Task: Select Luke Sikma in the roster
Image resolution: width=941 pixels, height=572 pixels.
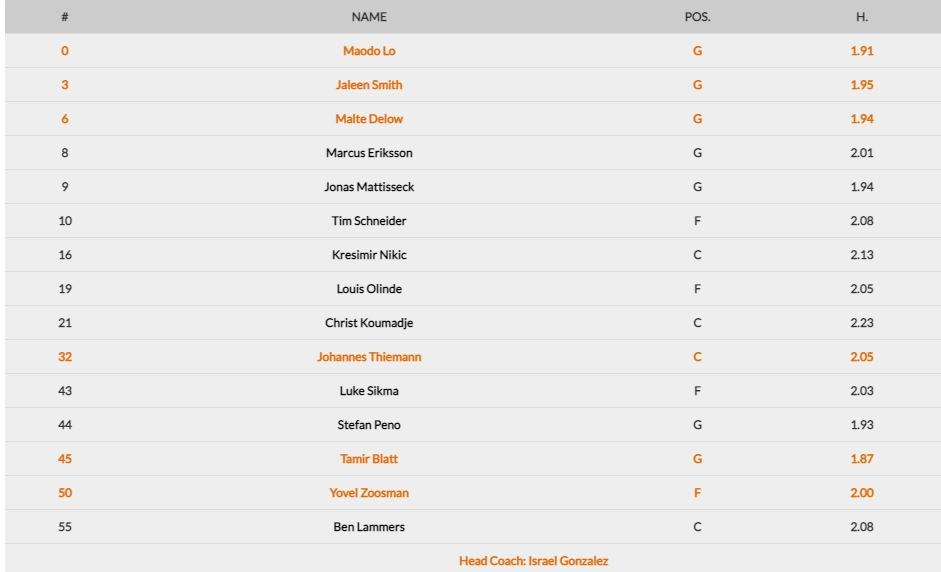Action: click(x=369, y=391)
